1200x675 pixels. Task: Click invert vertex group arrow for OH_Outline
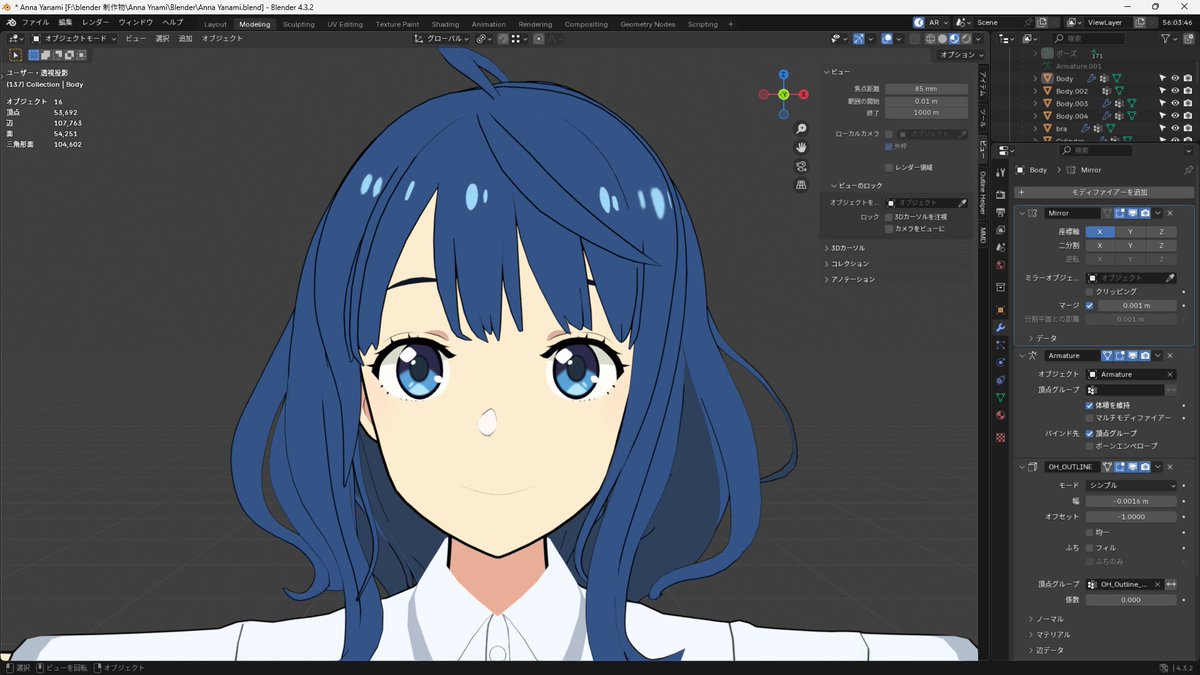[x=1171, y=584]
